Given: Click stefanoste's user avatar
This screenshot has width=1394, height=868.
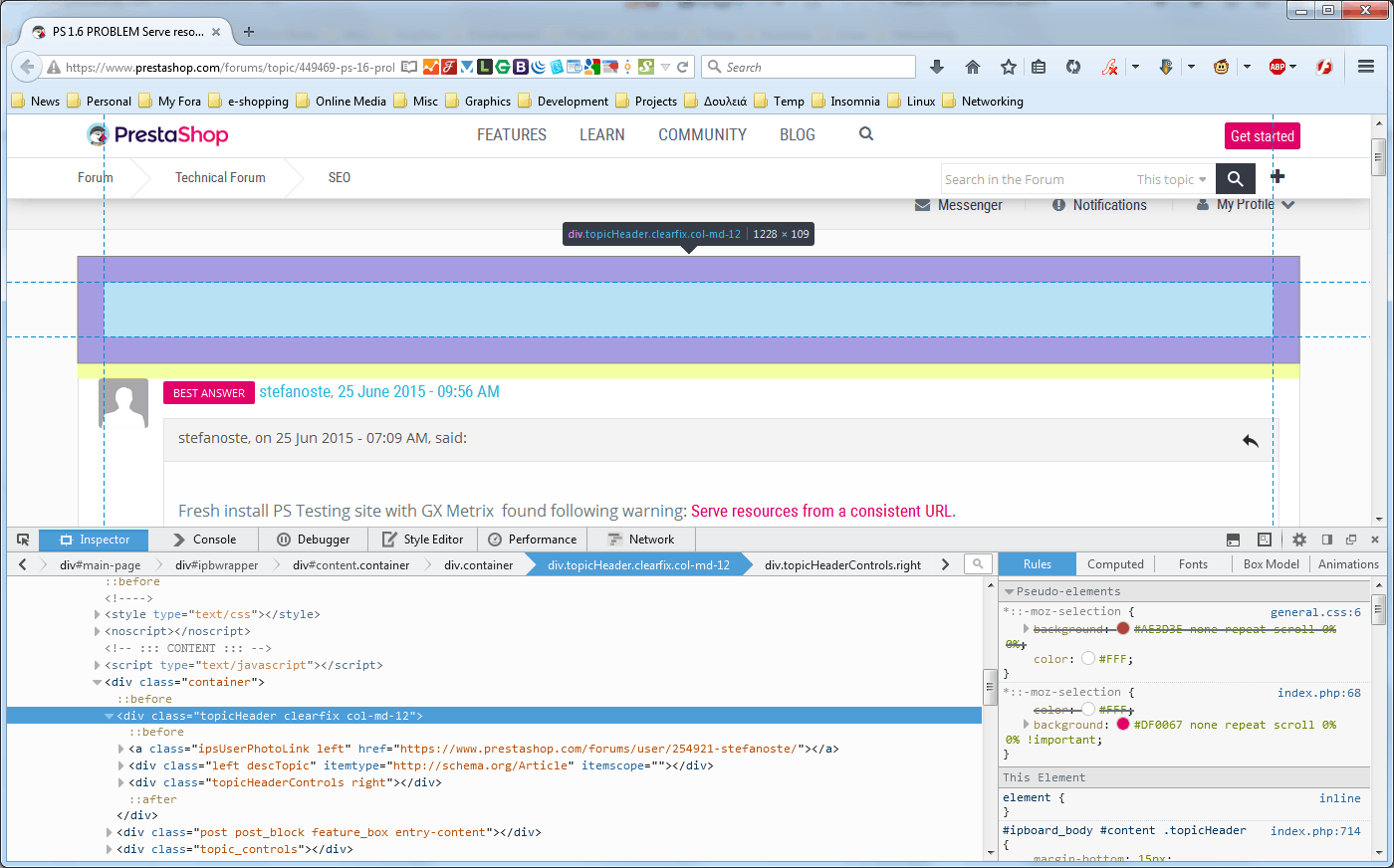Looking at the screenshot, I should 123,403.
